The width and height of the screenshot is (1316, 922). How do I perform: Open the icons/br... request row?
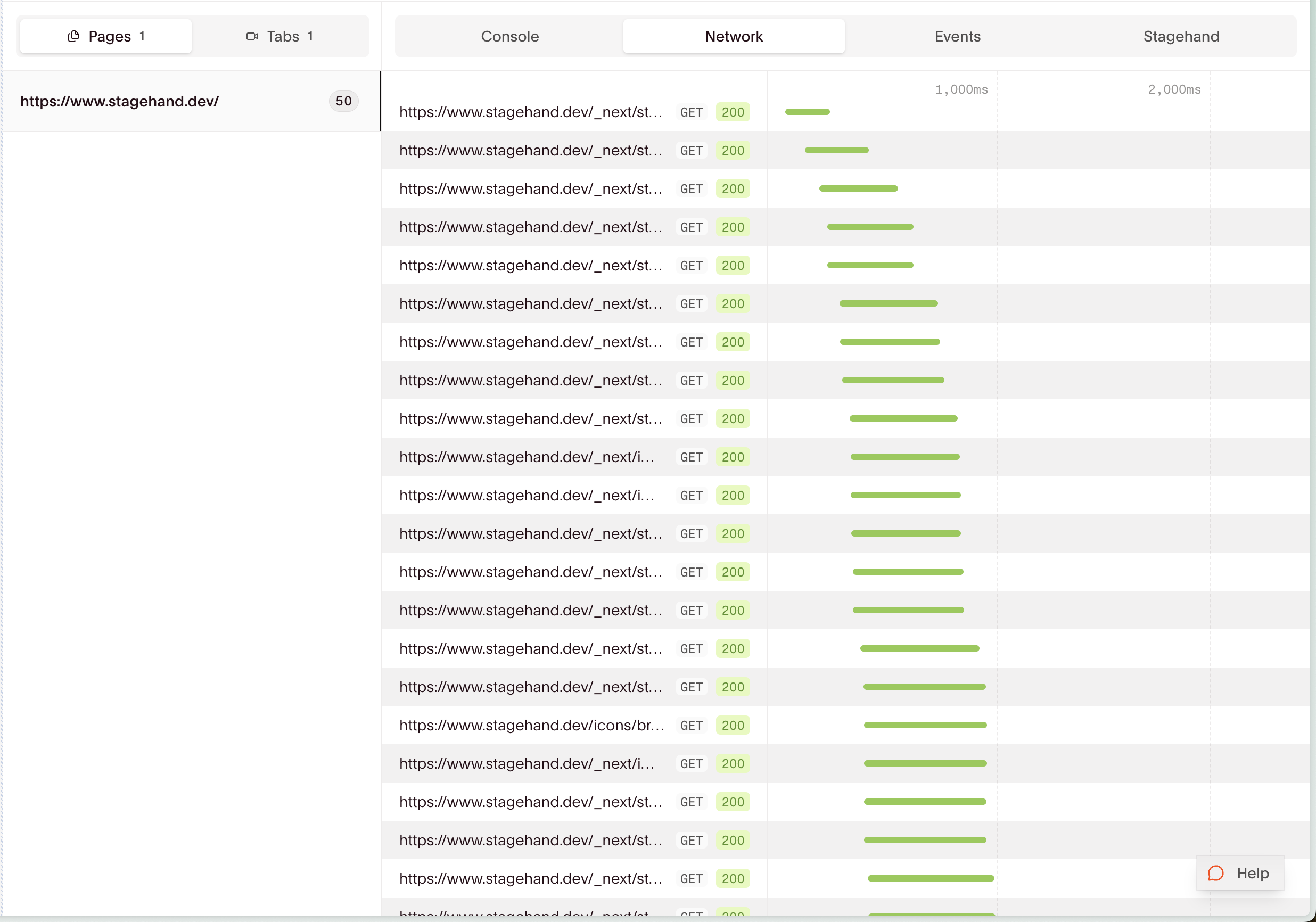pos(531,726)
